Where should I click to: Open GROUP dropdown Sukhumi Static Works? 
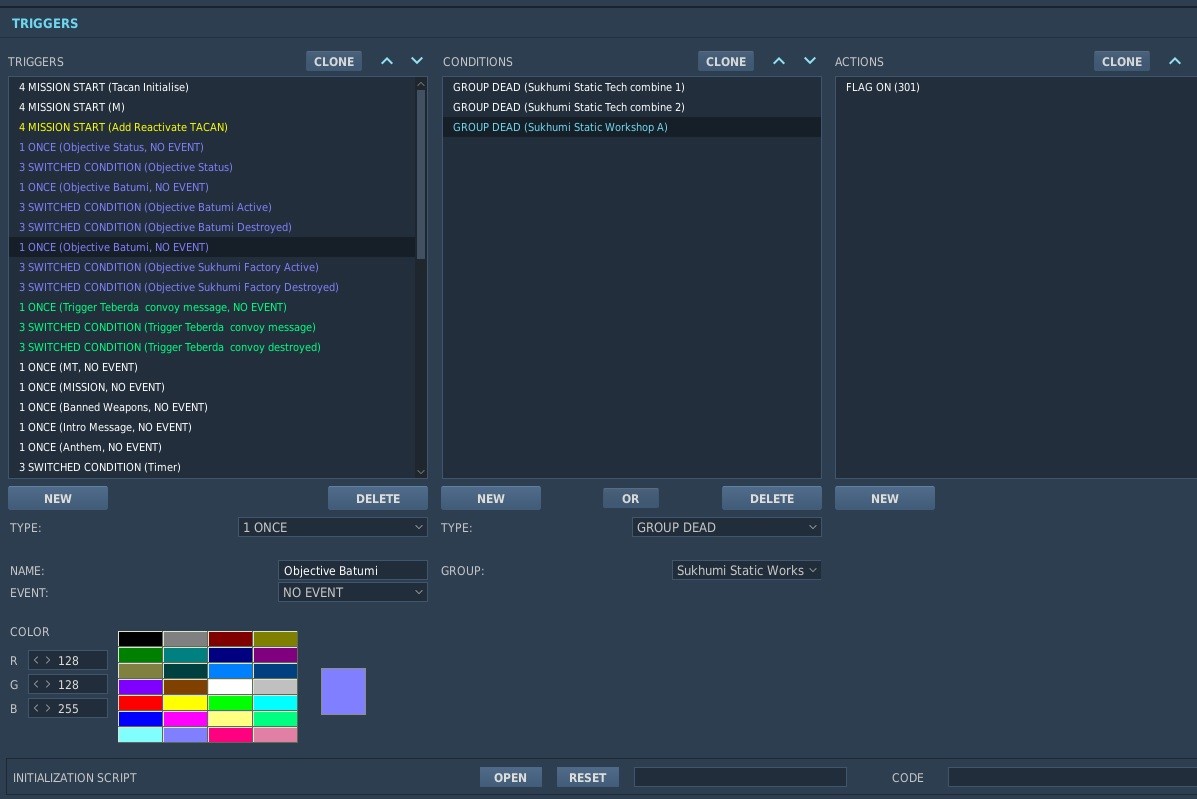tap(746, 570)
